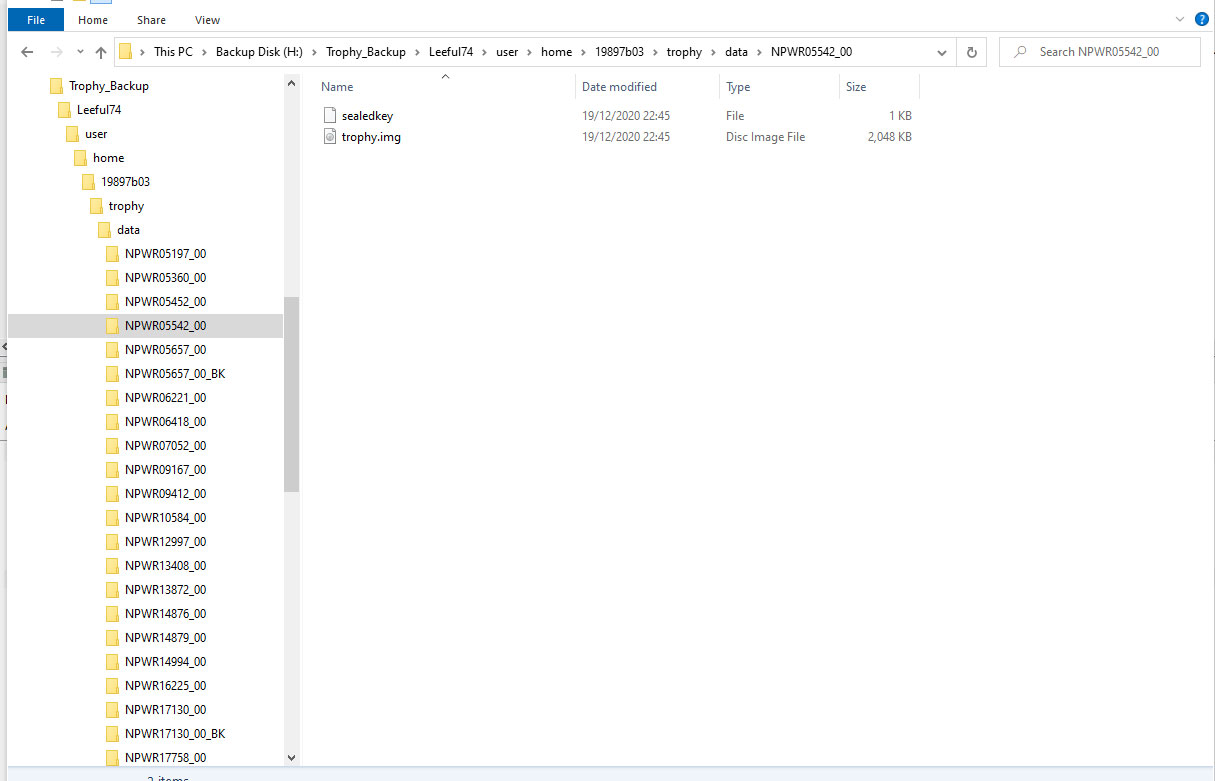Click the trophy.img file name
The image size is (1215, 781).
click(371, 137)
